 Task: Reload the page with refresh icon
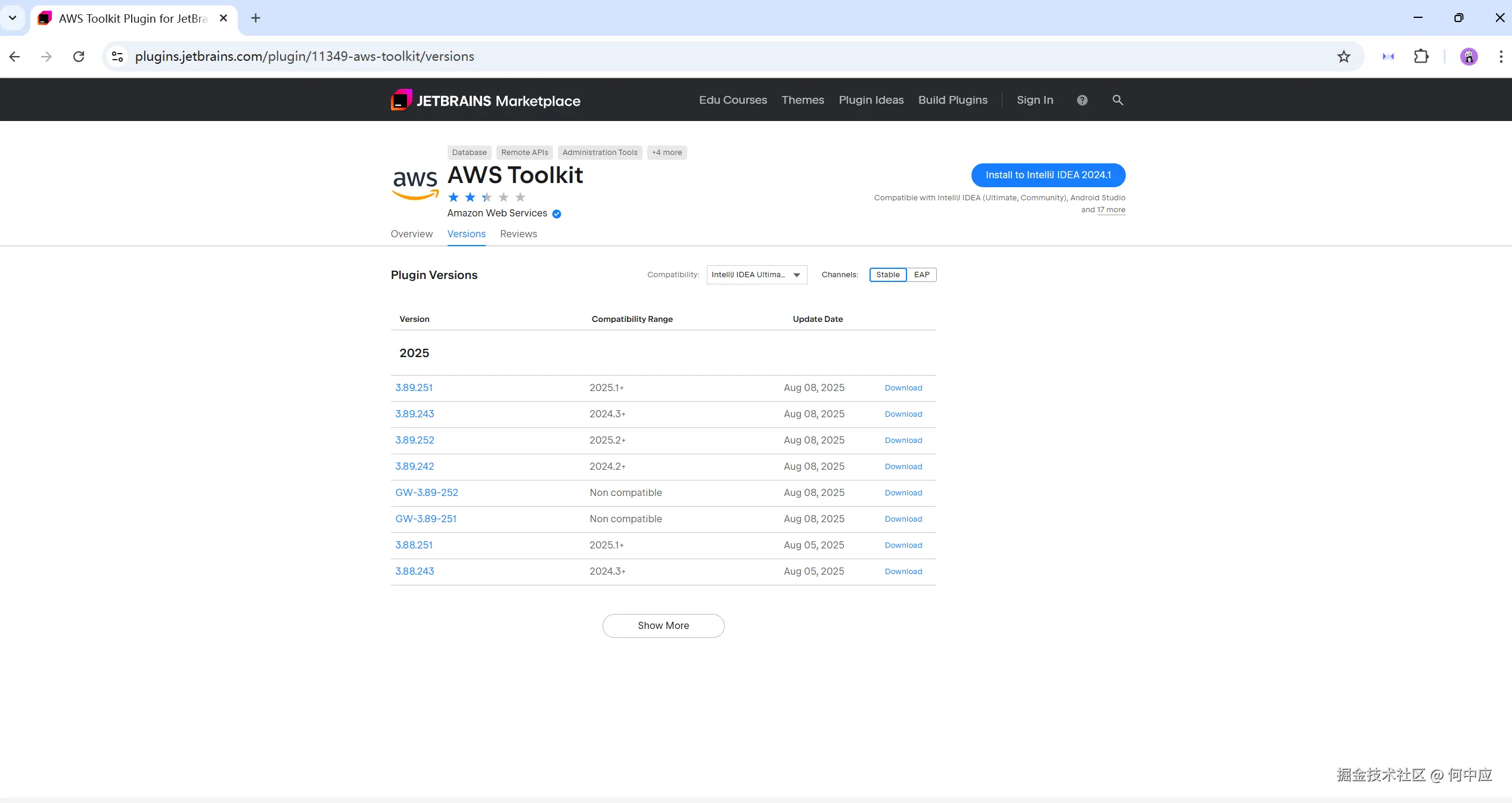(79, 57)
